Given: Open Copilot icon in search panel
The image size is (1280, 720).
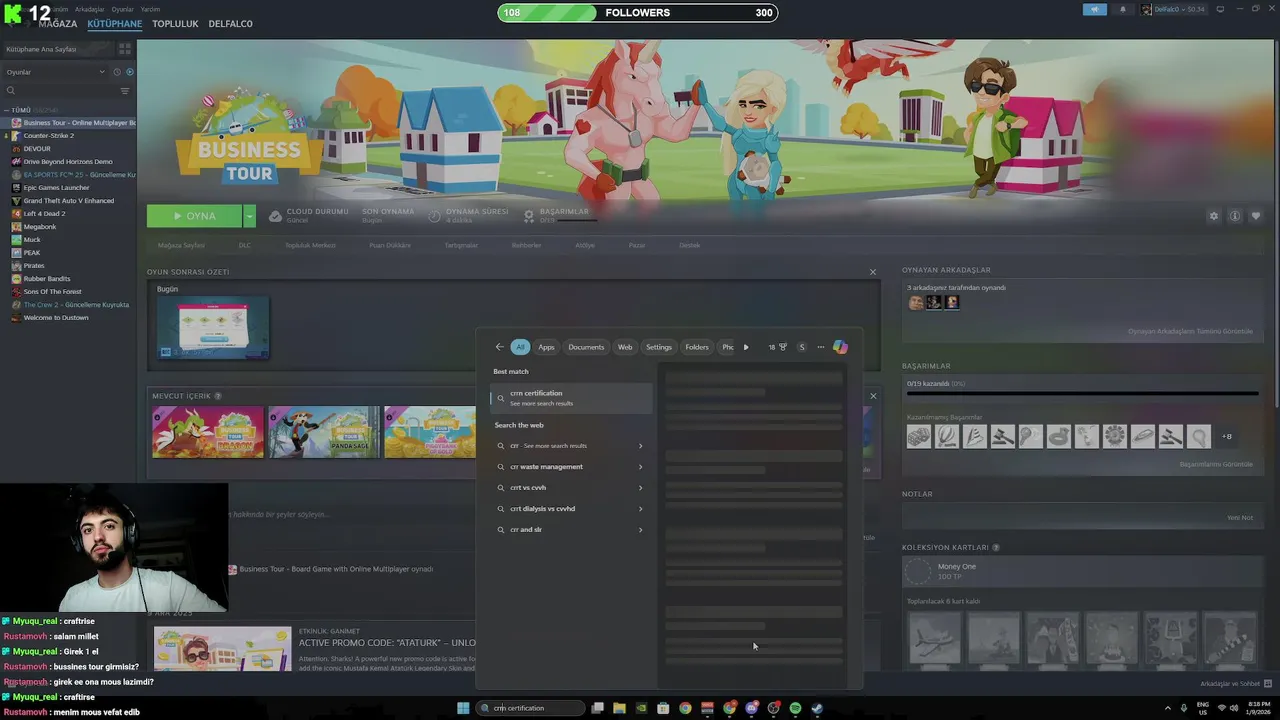Looking at the screenshot, I should point(840,347).
